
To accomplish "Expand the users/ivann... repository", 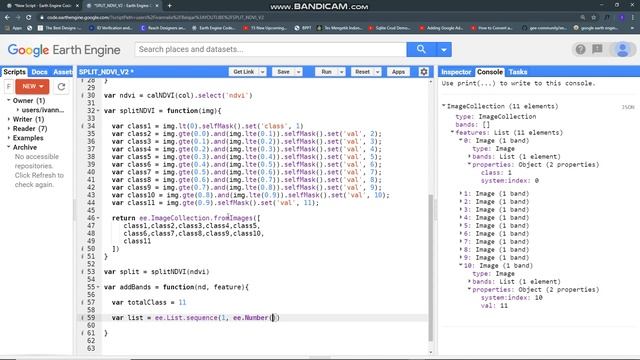I will [18, 110].
